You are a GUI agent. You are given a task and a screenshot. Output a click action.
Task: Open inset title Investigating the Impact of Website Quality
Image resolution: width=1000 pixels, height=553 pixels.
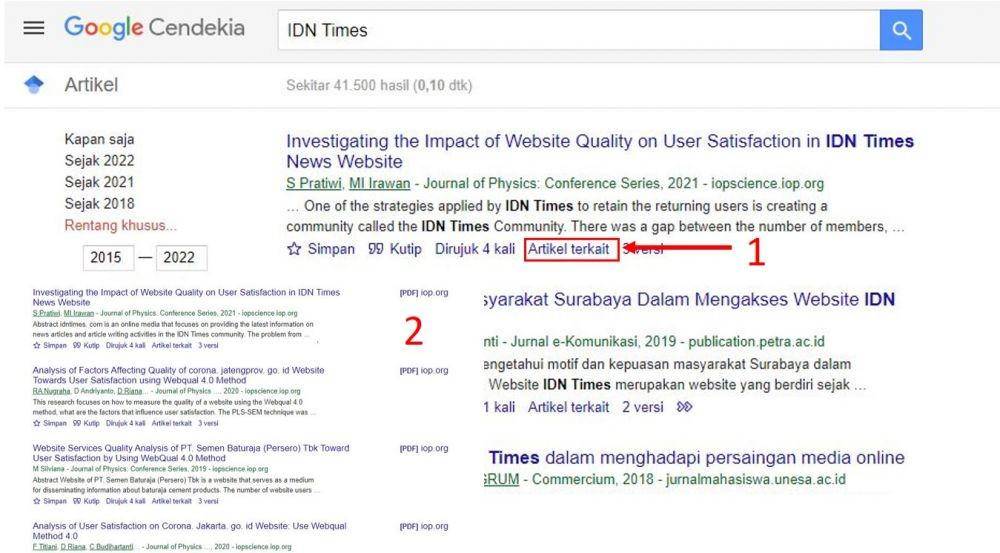point(186,297)
